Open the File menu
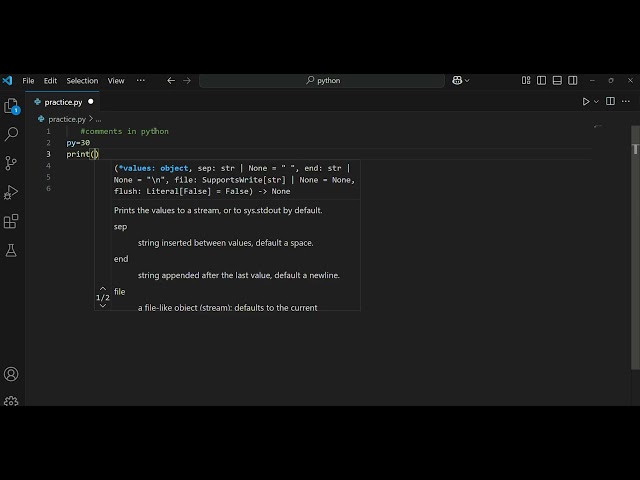640x480 pixels. click(x=28, y=80)
